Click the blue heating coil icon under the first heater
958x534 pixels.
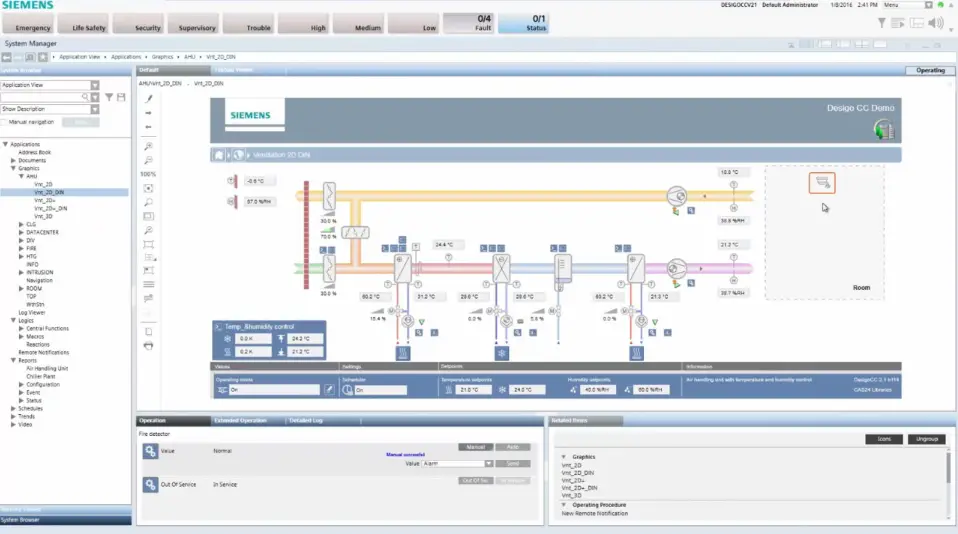[403, 353]
